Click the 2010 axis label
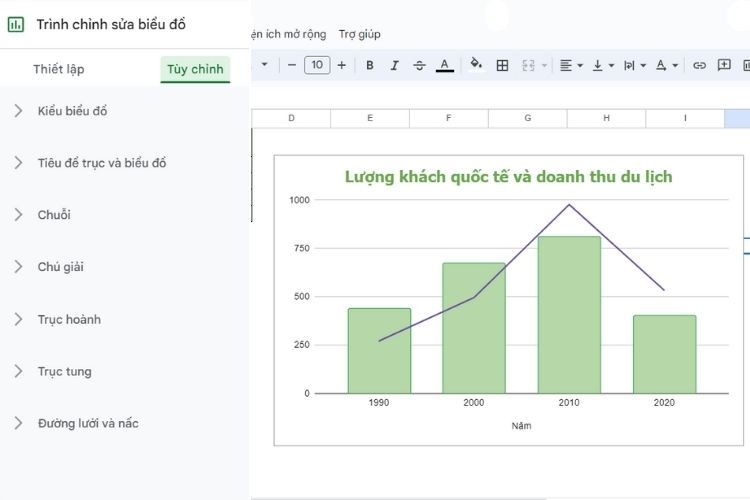Viewport: 750px width, 500px height. coord(569,403)
